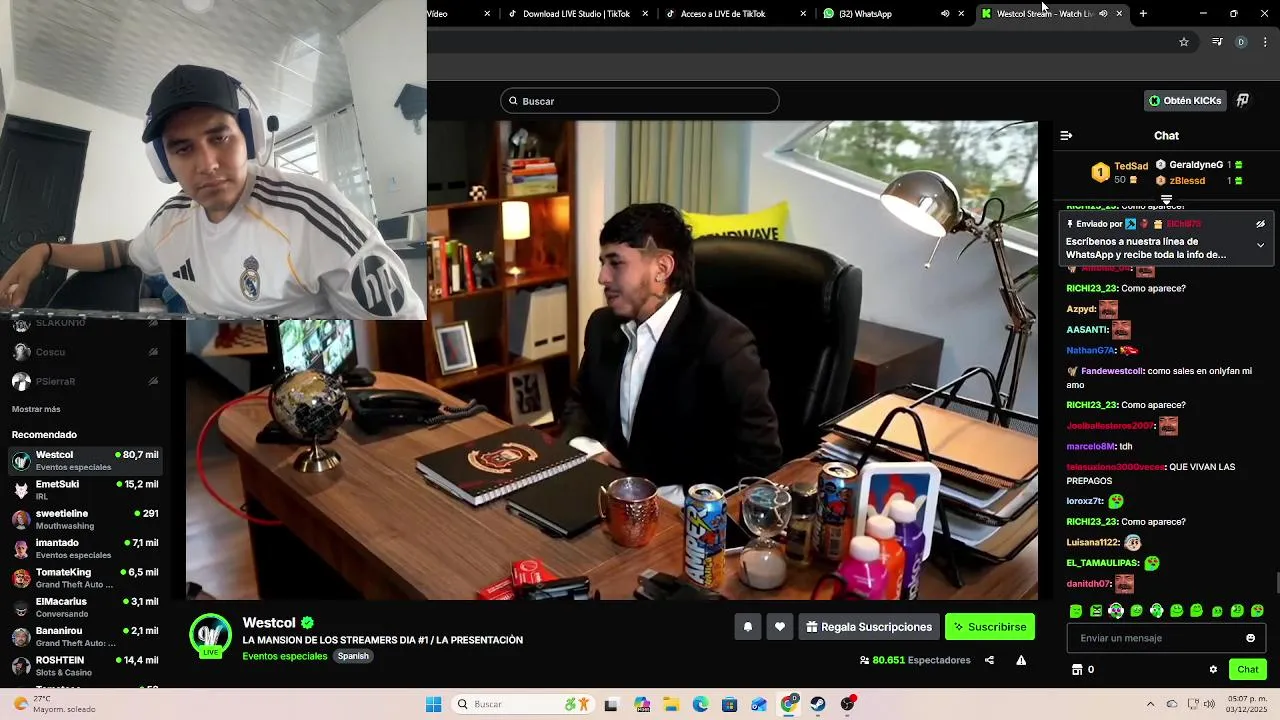This screenshot has height=720, width=1280.
Task: Click the Spanish language tag
Action: [353, 656]
